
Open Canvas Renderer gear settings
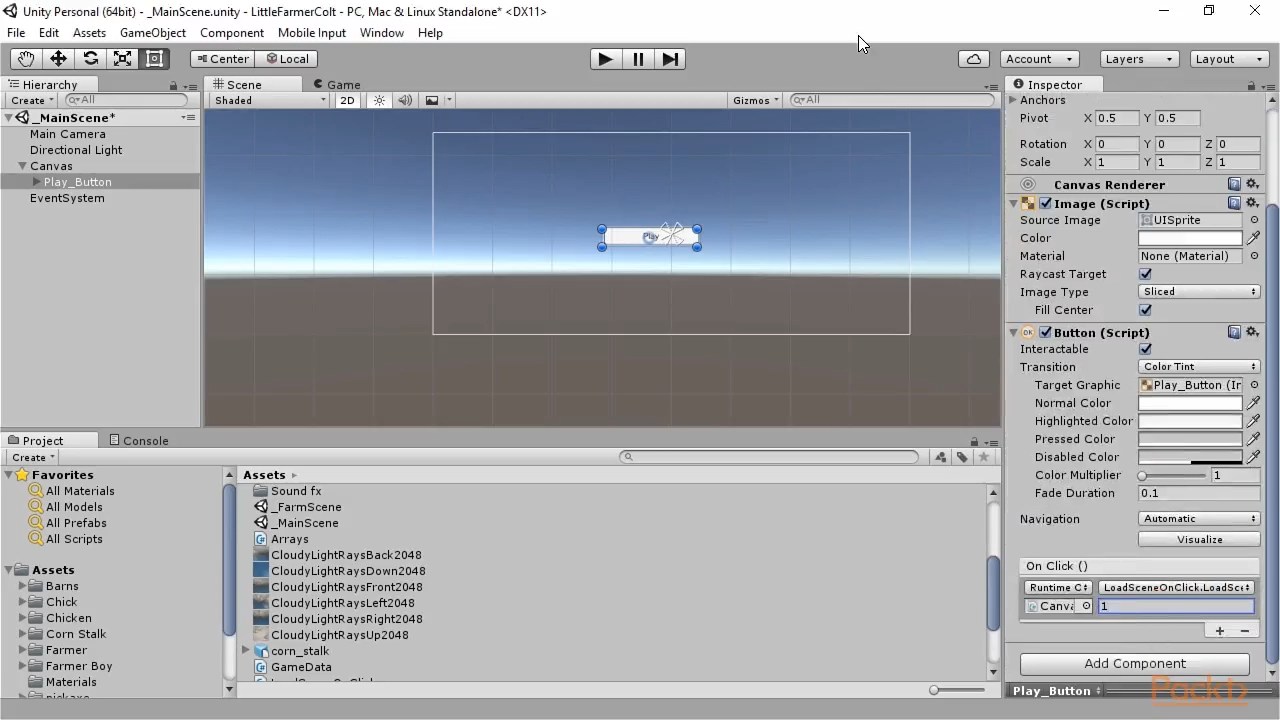tap(1251, 184)
